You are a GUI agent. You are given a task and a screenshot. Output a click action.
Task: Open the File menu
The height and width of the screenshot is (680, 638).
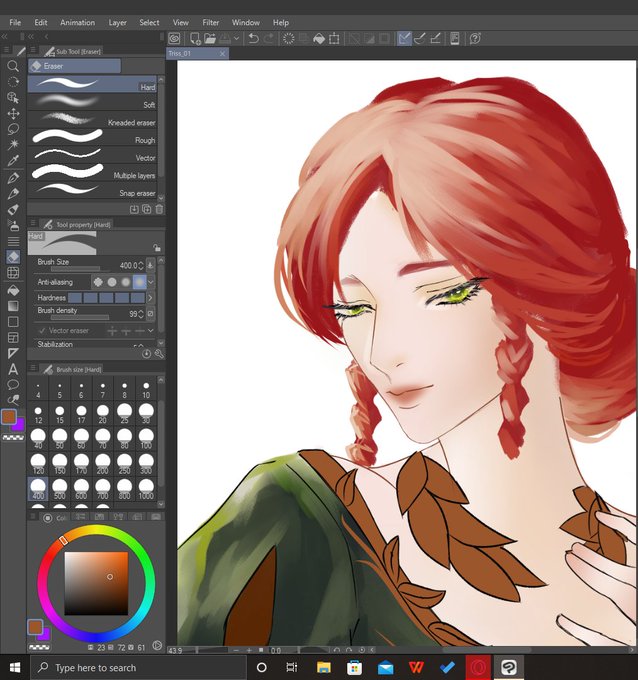coord(15,23)
